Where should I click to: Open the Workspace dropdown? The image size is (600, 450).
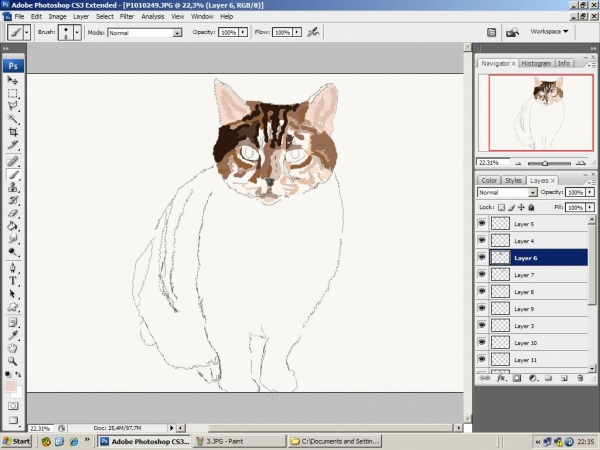549,31
